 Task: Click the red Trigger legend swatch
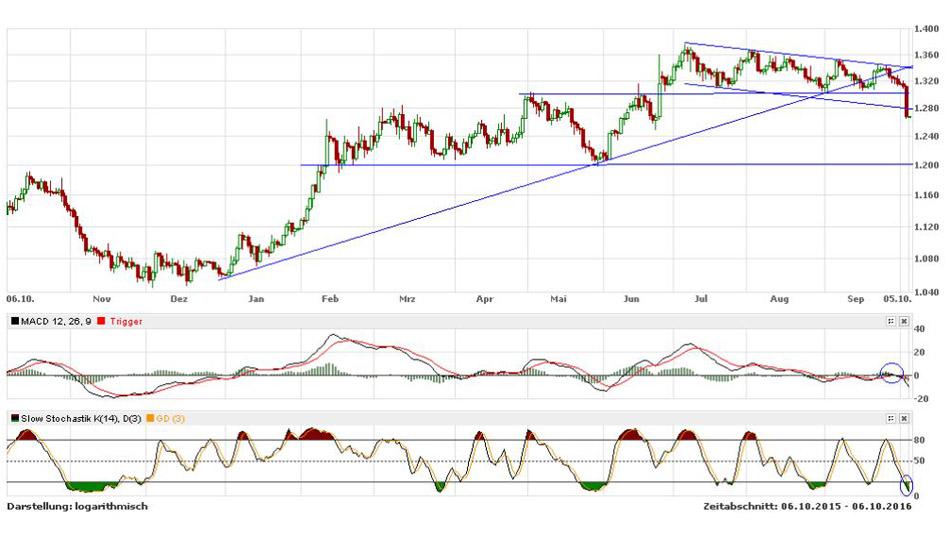coord(100,321)
